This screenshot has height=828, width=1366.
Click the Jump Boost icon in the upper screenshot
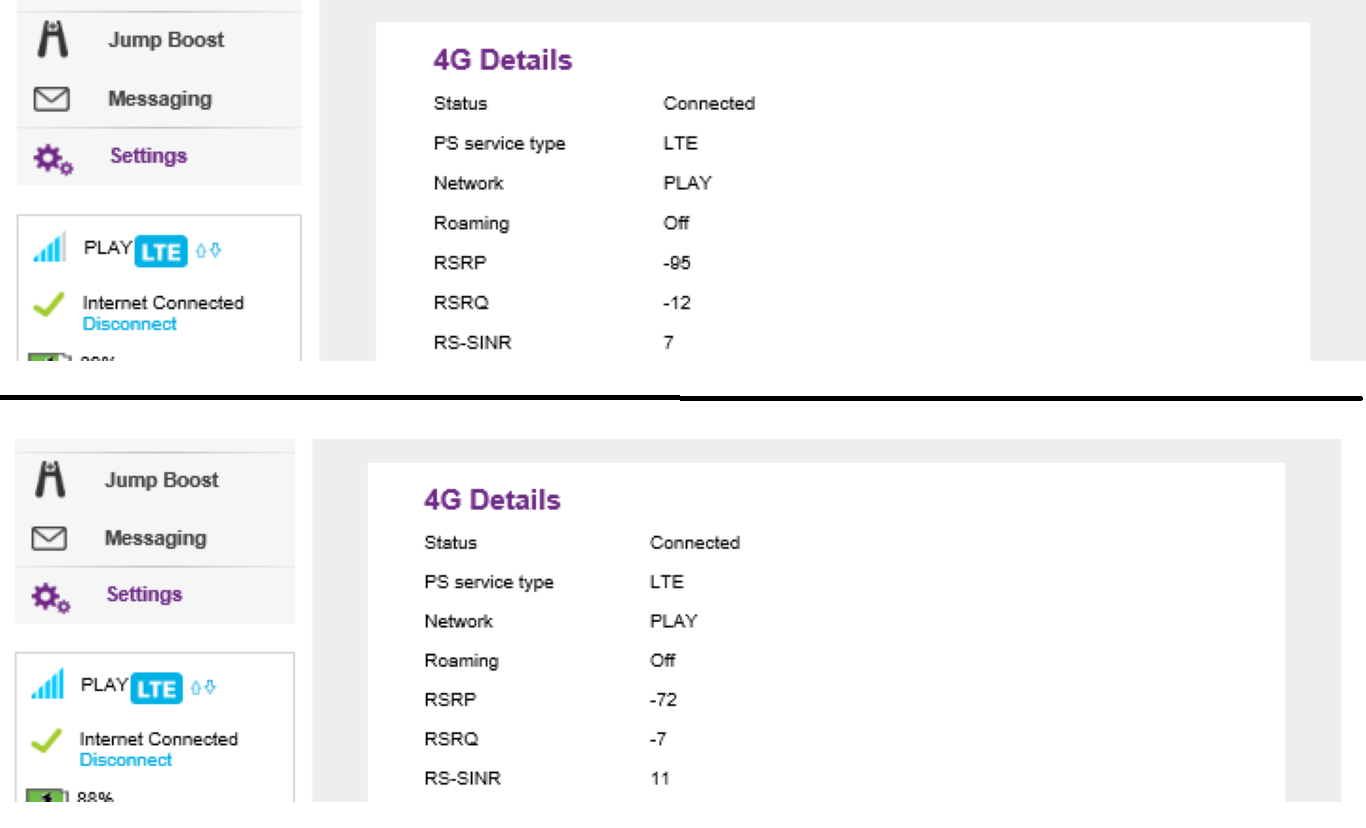[51, 40]
